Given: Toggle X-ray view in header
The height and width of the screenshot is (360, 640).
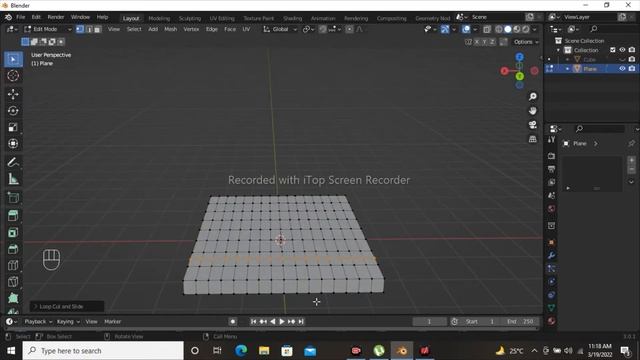Looking at the screenshot, I should pyautogui.click(x=487, y=29).
